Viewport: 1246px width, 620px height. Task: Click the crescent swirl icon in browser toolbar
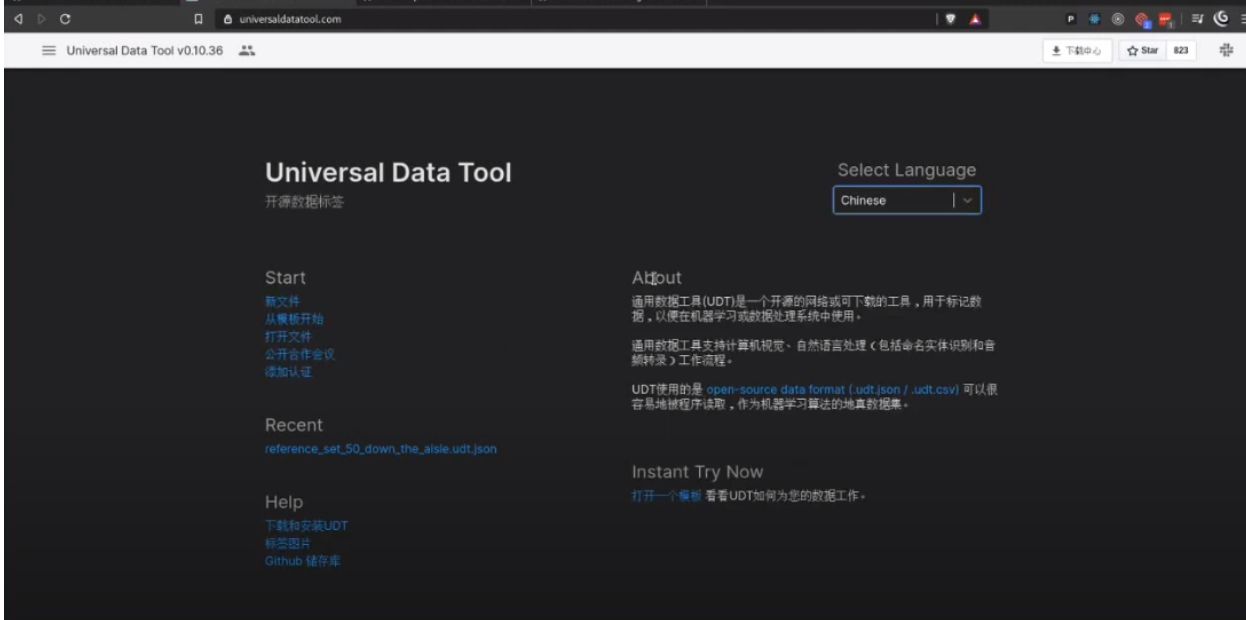pyautogui.click(x=1221, y=18)
